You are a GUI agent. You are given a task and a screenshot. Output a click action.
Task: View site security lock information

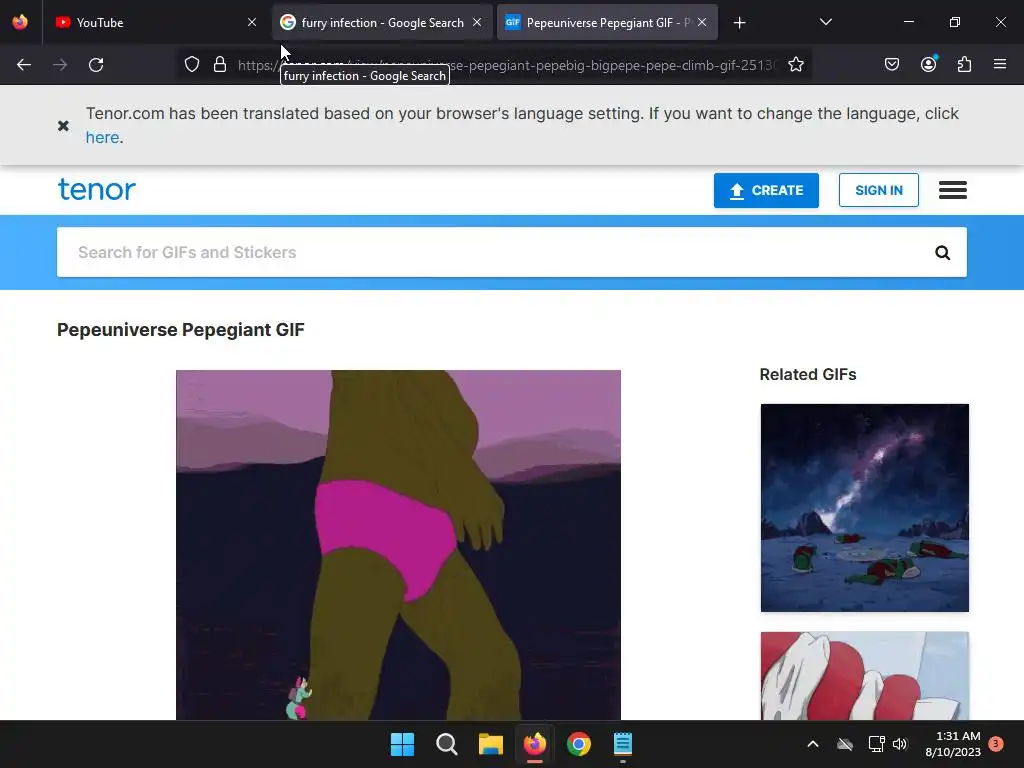click(x=220, y=65)
